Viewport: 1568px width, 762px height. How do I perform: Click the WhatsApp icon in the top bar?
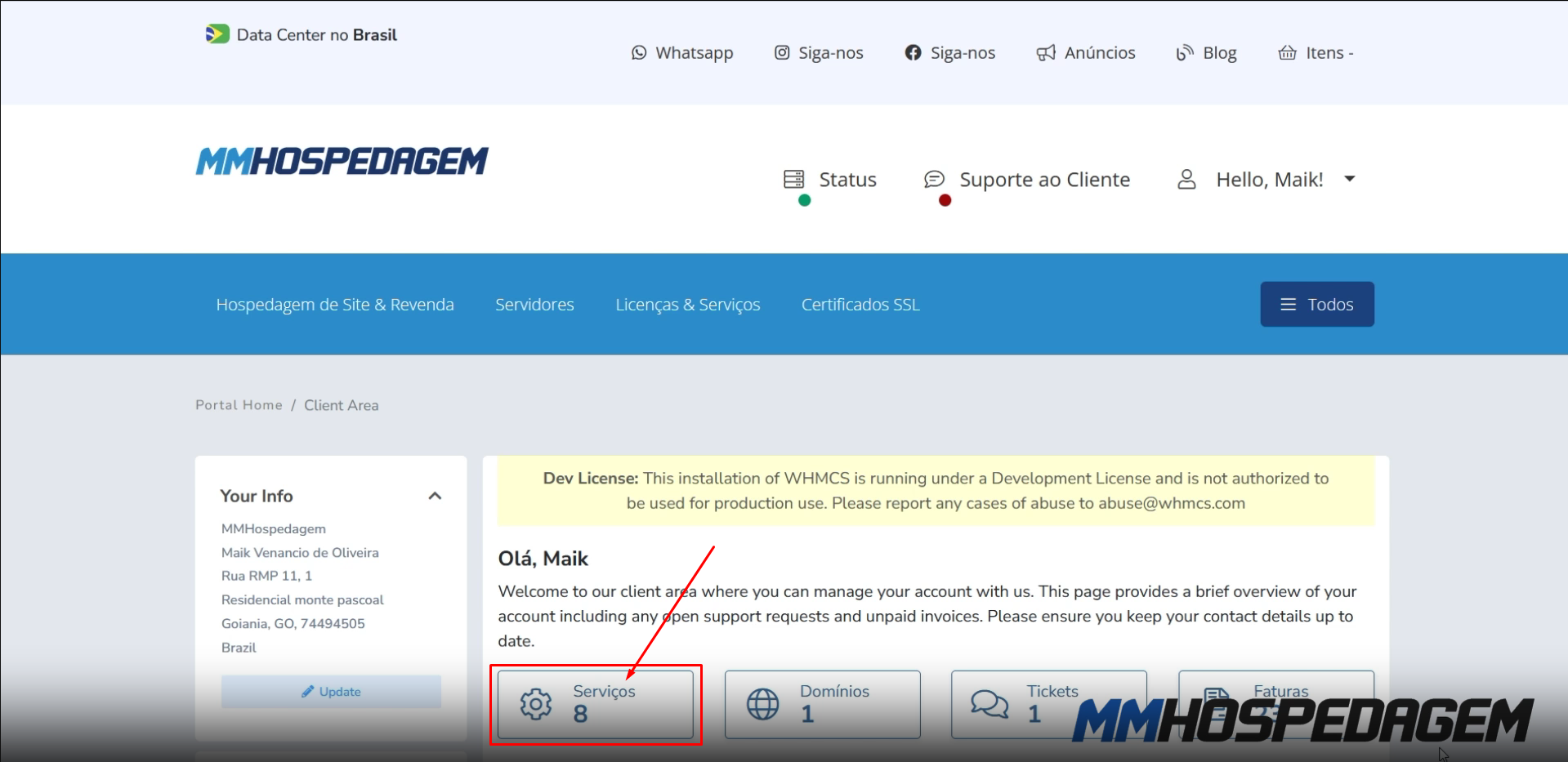tap(639, 53)
